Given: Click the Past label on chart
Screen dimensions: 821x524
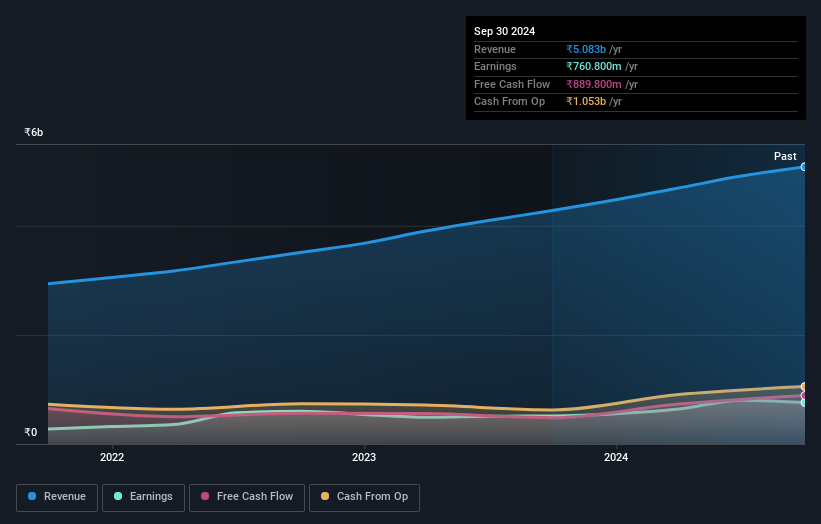Looking at the screenshot, I should coord(785,157).
